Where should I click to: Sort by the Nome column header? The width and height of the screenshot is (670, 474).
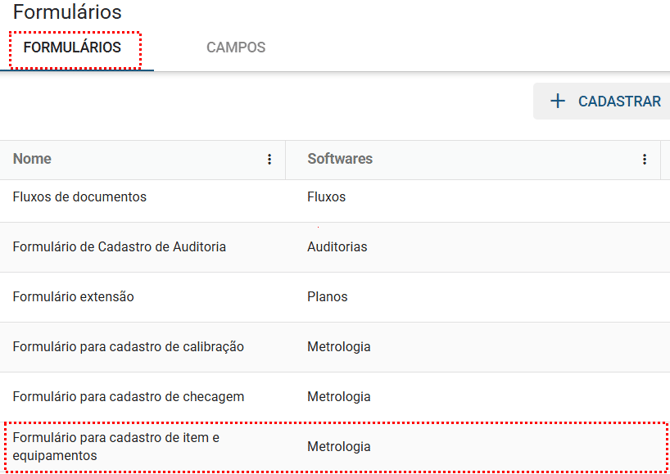point(32,159)
